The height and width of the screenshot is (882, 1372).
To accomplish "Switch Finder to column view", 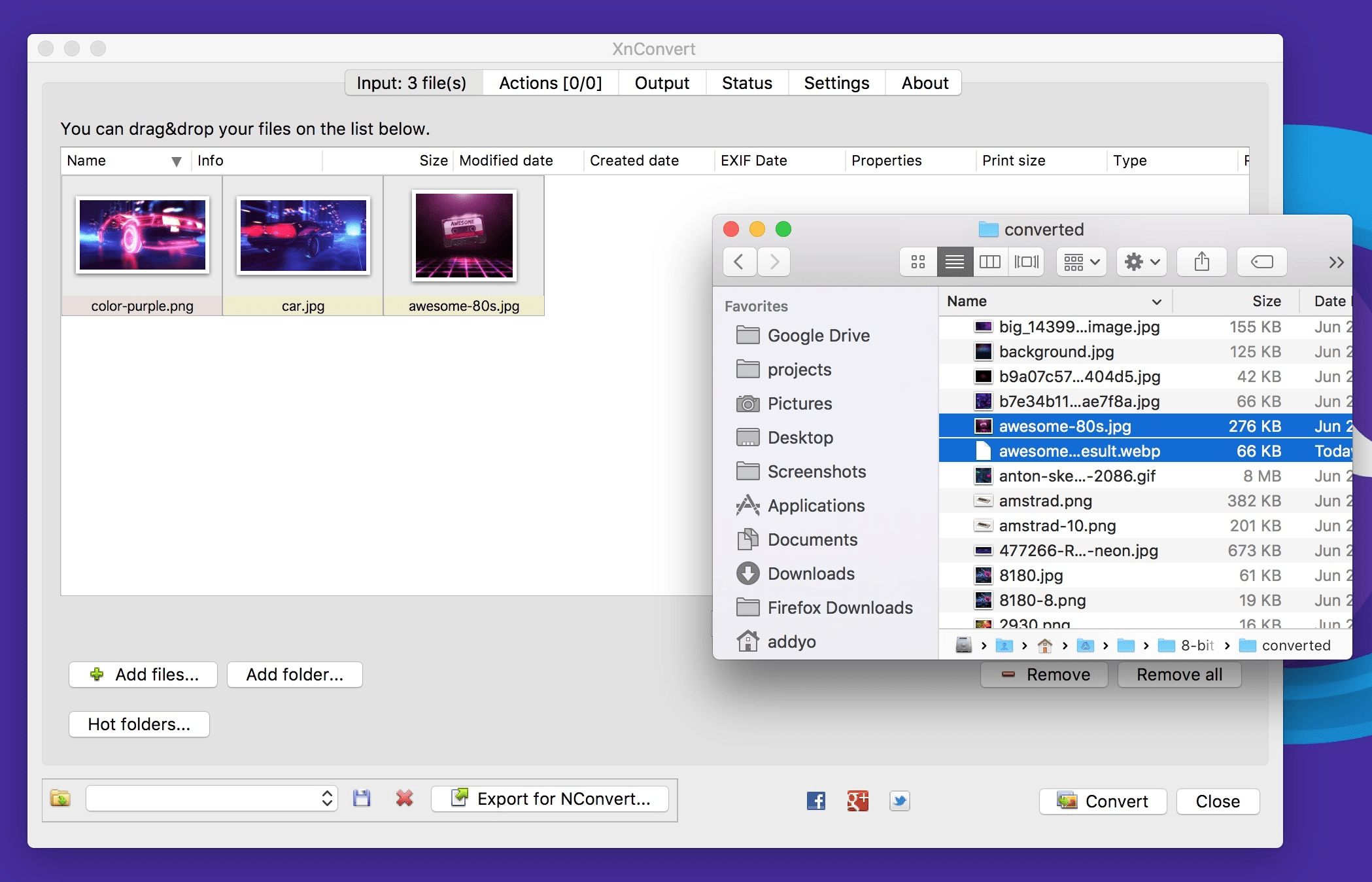I will [990, 262].
